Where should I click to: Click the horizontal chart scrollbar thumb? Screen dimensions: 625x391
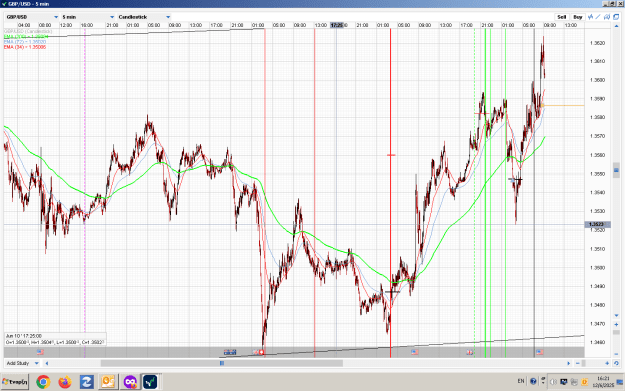pos(222,363)
